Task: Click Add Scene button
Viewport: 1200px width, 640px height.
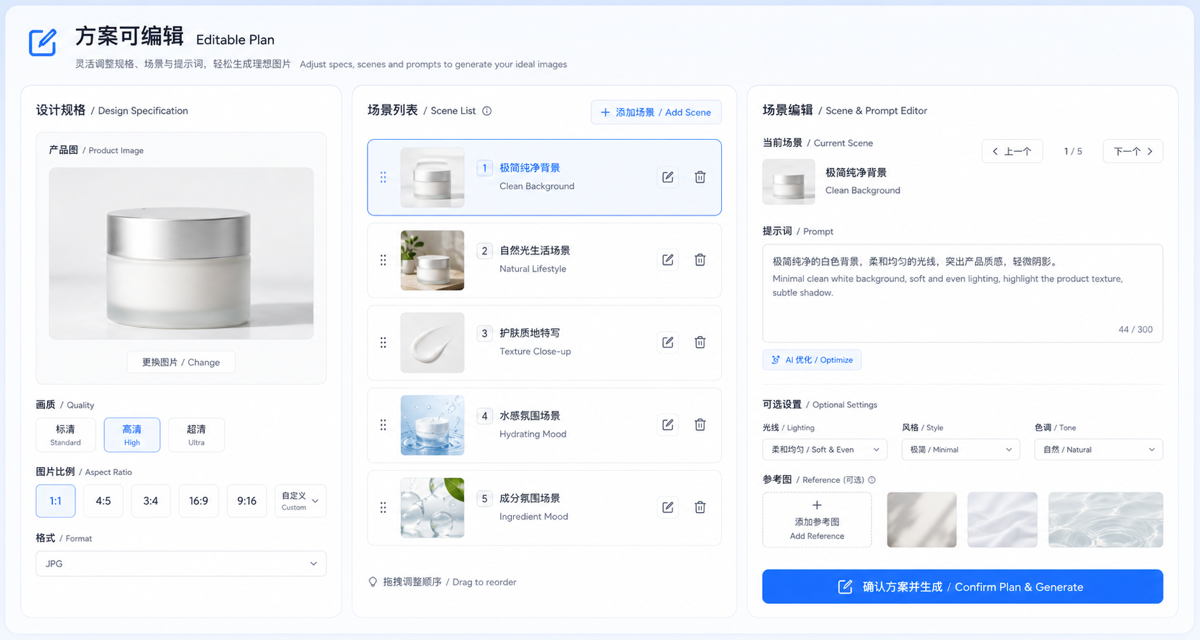Action: pos(656,112)
